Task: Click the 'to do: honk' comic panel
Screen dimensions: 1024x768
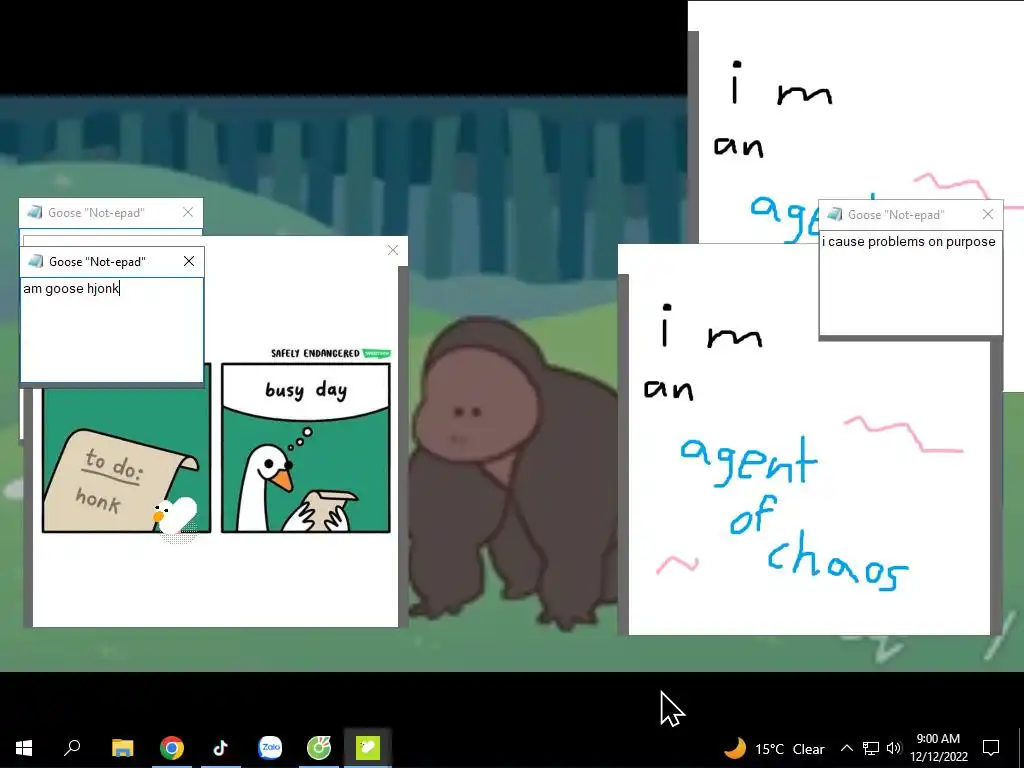Action: [x=126, y=460]
